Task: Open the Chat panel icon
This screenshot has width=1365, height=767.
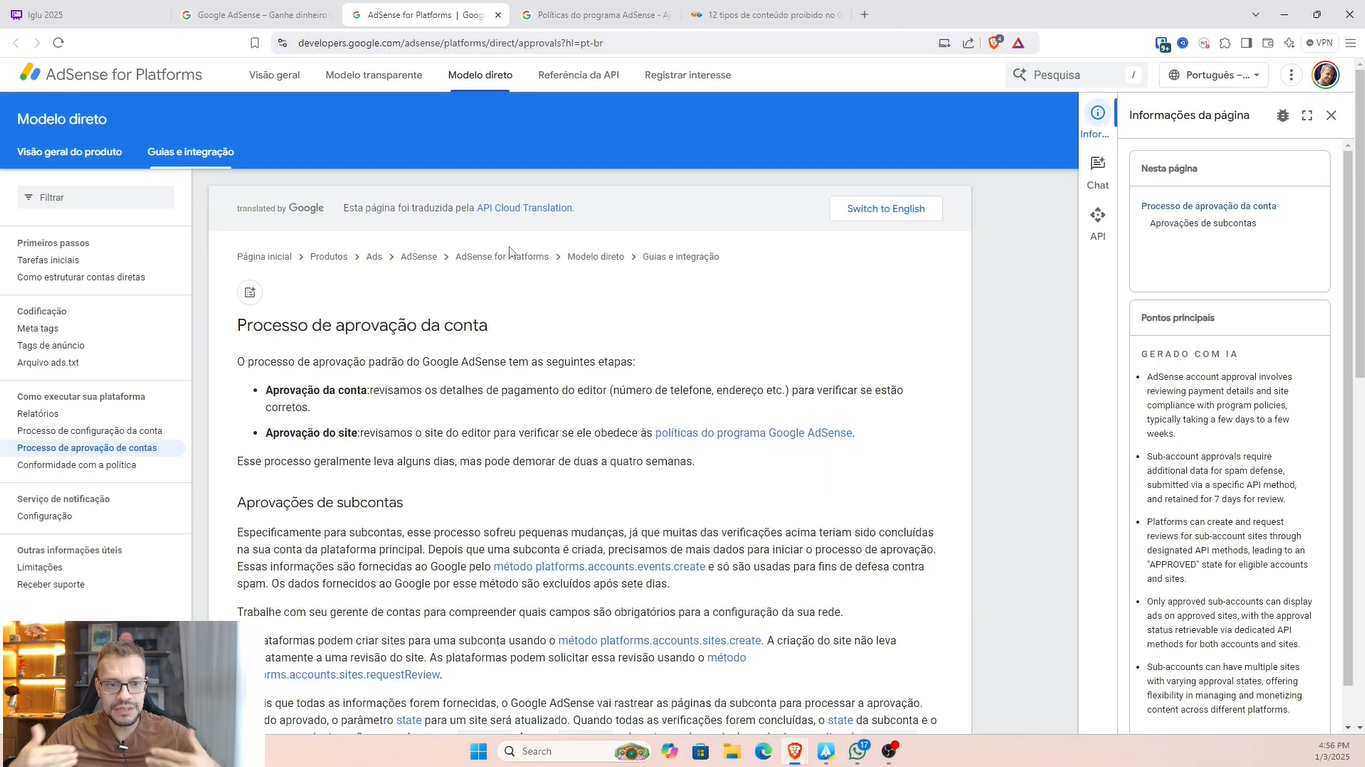Action: point(1097,171)
